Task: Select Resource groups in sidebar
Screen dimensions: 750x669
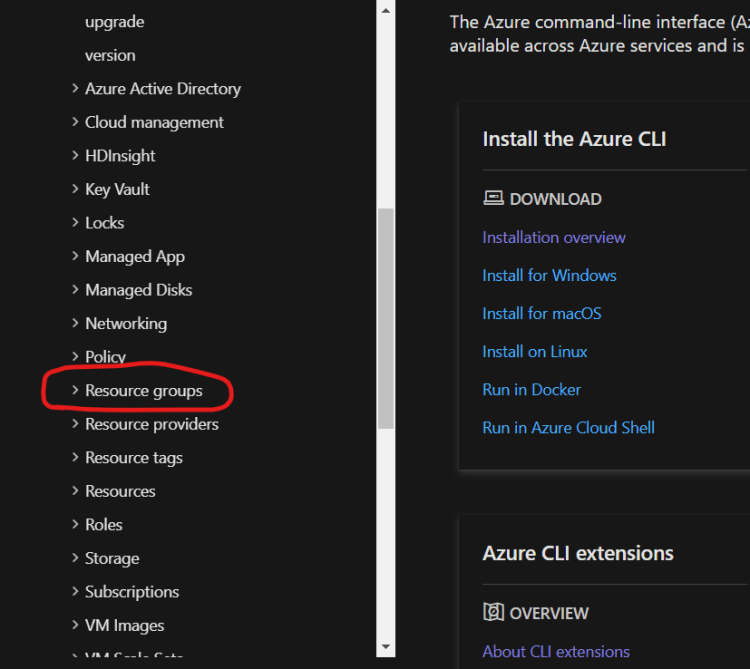Action: click(x=143, y=391)
